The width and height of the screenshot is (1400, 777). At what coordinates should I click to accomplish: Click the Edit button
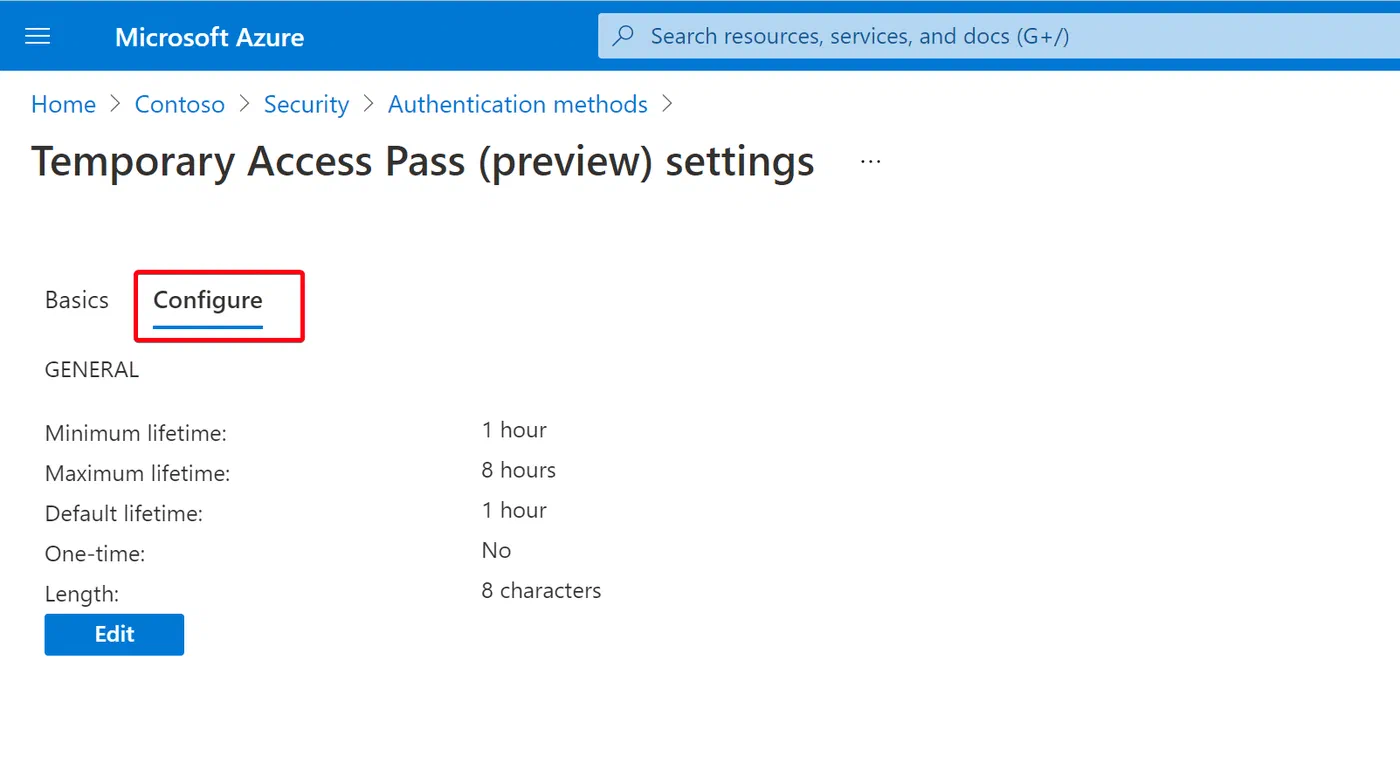point(114,634)
